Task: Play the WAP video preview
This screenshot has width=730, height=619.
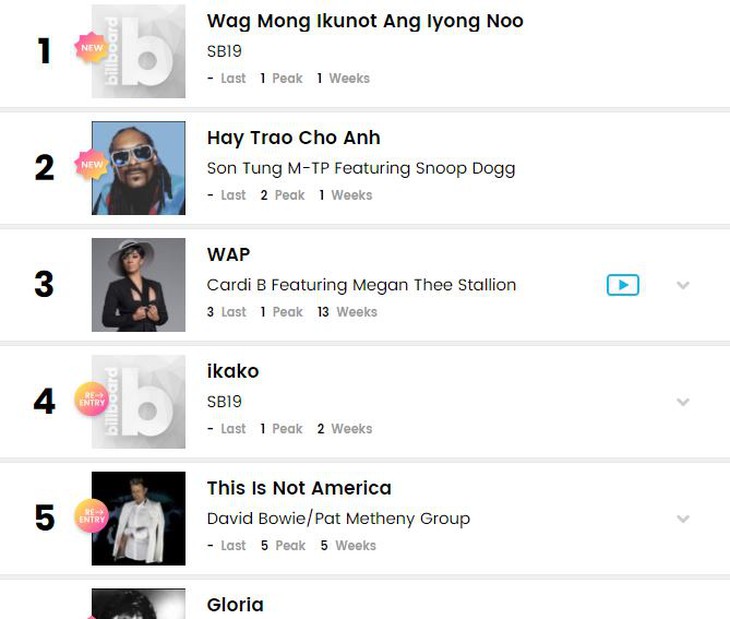Action: tap(622, 285)
